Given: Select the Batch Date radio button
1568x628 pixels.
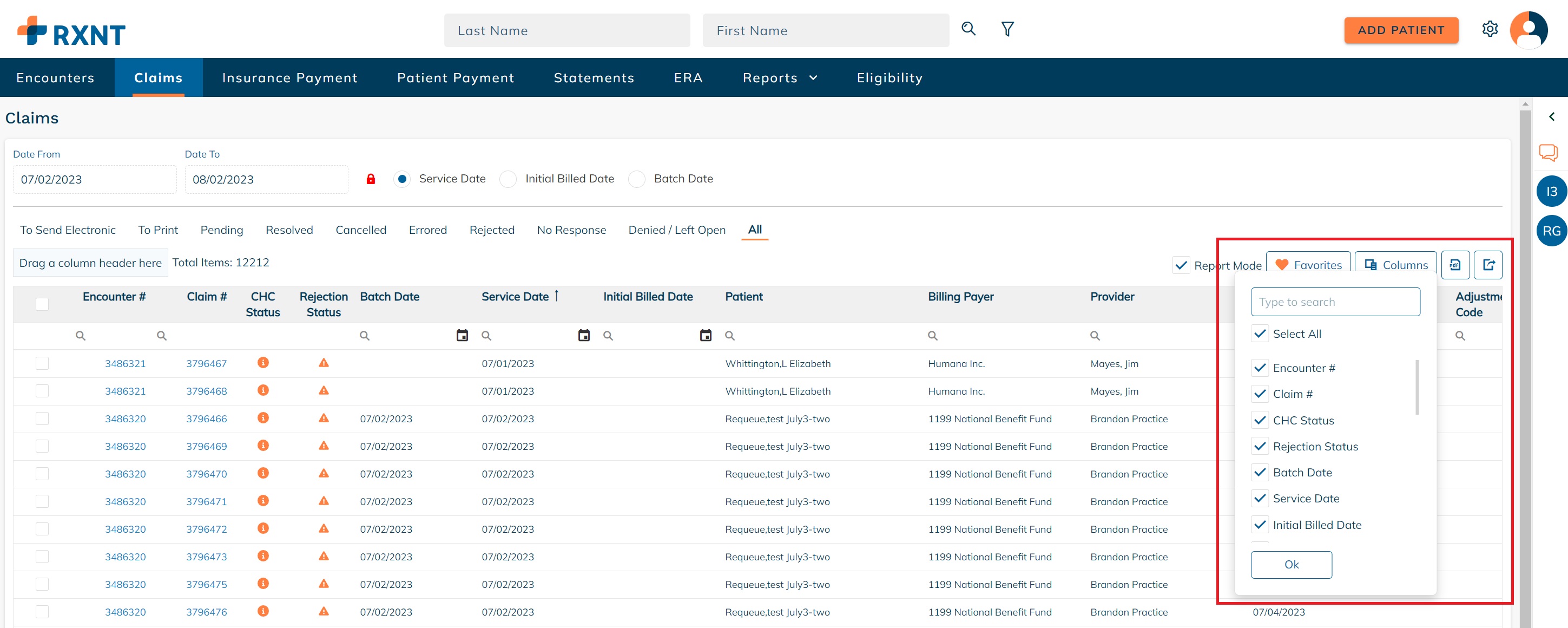Looking at the screenshot, I should (x=636, y=179).
